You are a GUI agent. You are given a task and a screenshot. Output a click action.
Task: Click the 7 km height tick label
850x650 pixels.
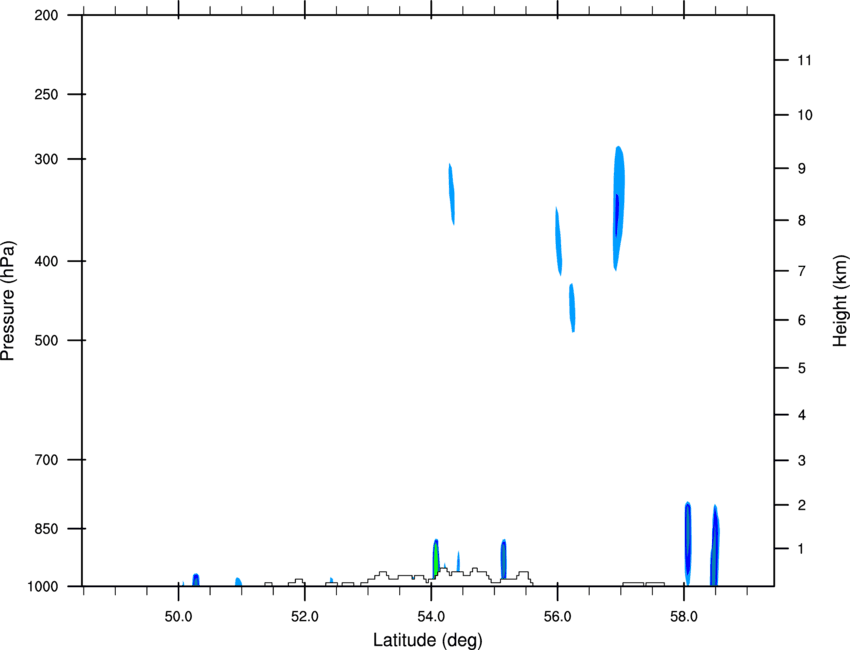click(802, 271)
